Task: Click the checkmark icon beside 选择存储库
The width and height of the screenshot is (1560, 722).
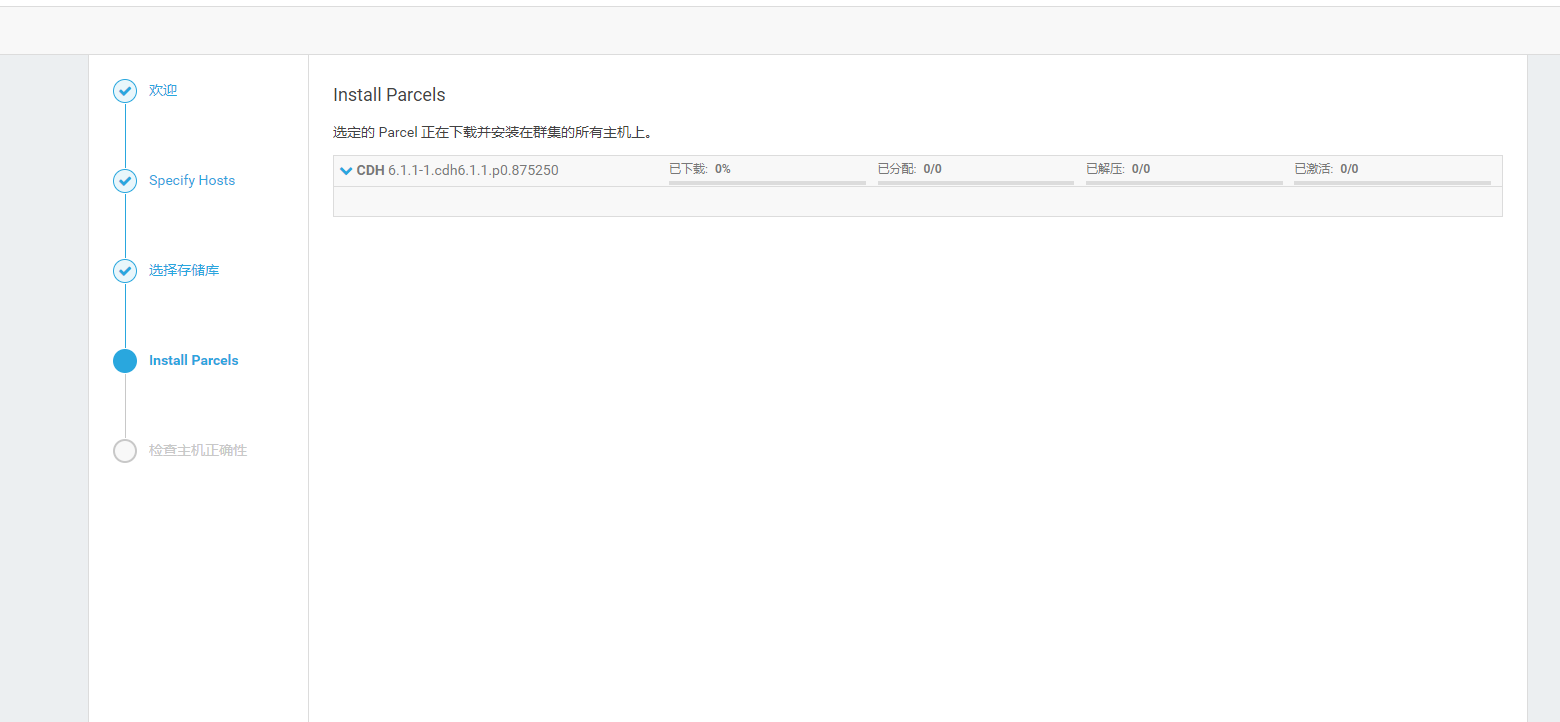Action: click(124, 270)
